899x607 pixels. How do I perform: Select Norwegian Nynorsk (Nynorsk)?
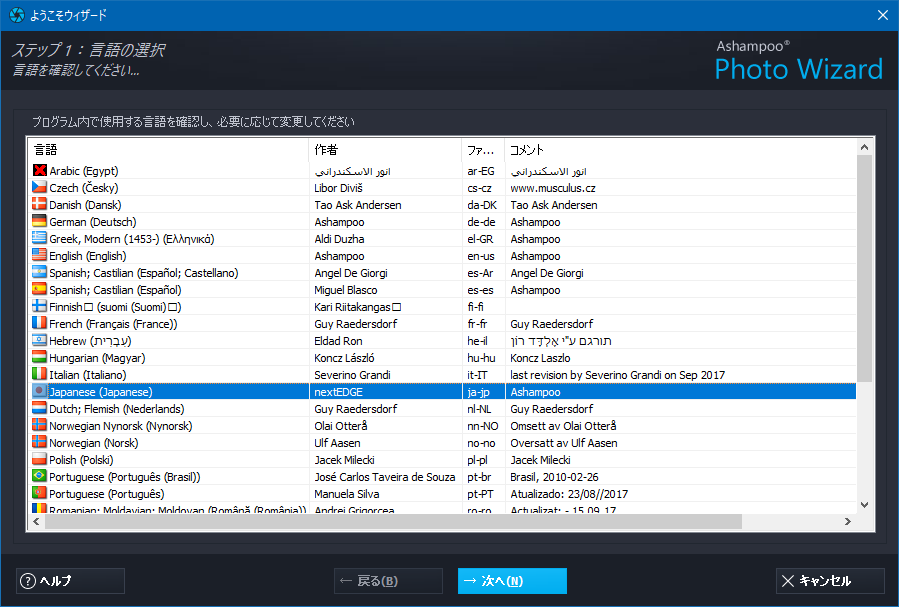pos(442,426)
